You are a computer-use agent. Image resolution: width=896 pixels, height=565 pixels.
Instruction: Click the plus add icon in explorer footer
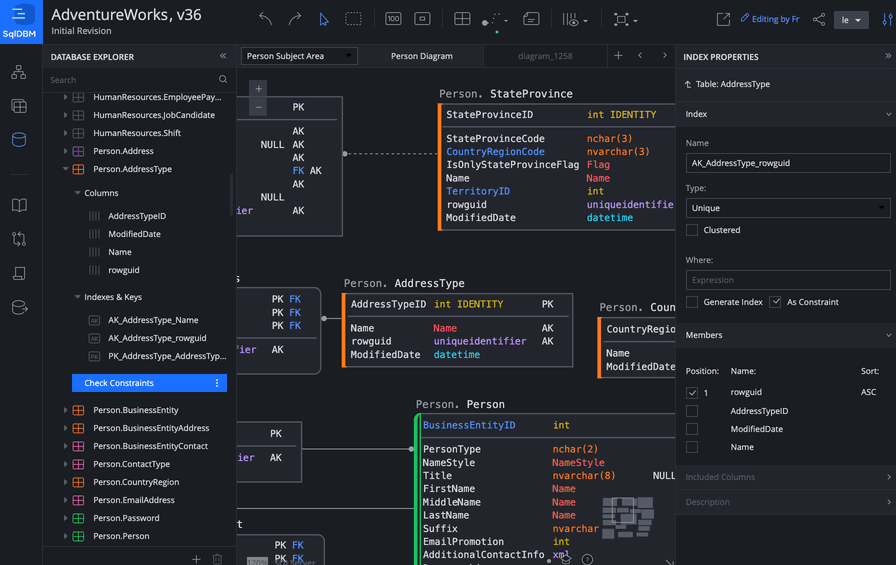pos(196,559)
